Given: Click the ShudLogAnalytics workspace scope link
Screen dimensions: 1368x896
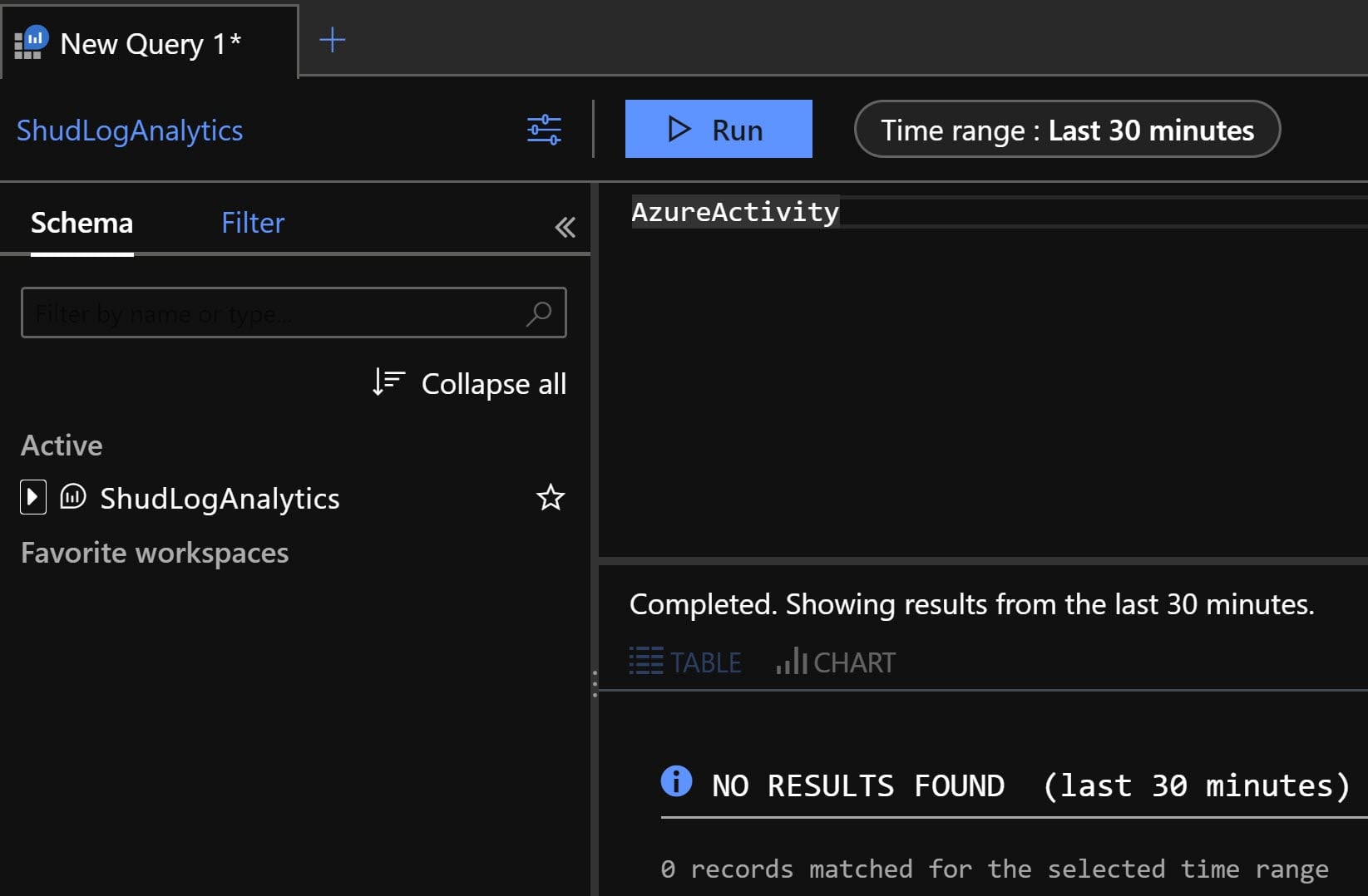Looking at the screenshot, I should (130, 130).
